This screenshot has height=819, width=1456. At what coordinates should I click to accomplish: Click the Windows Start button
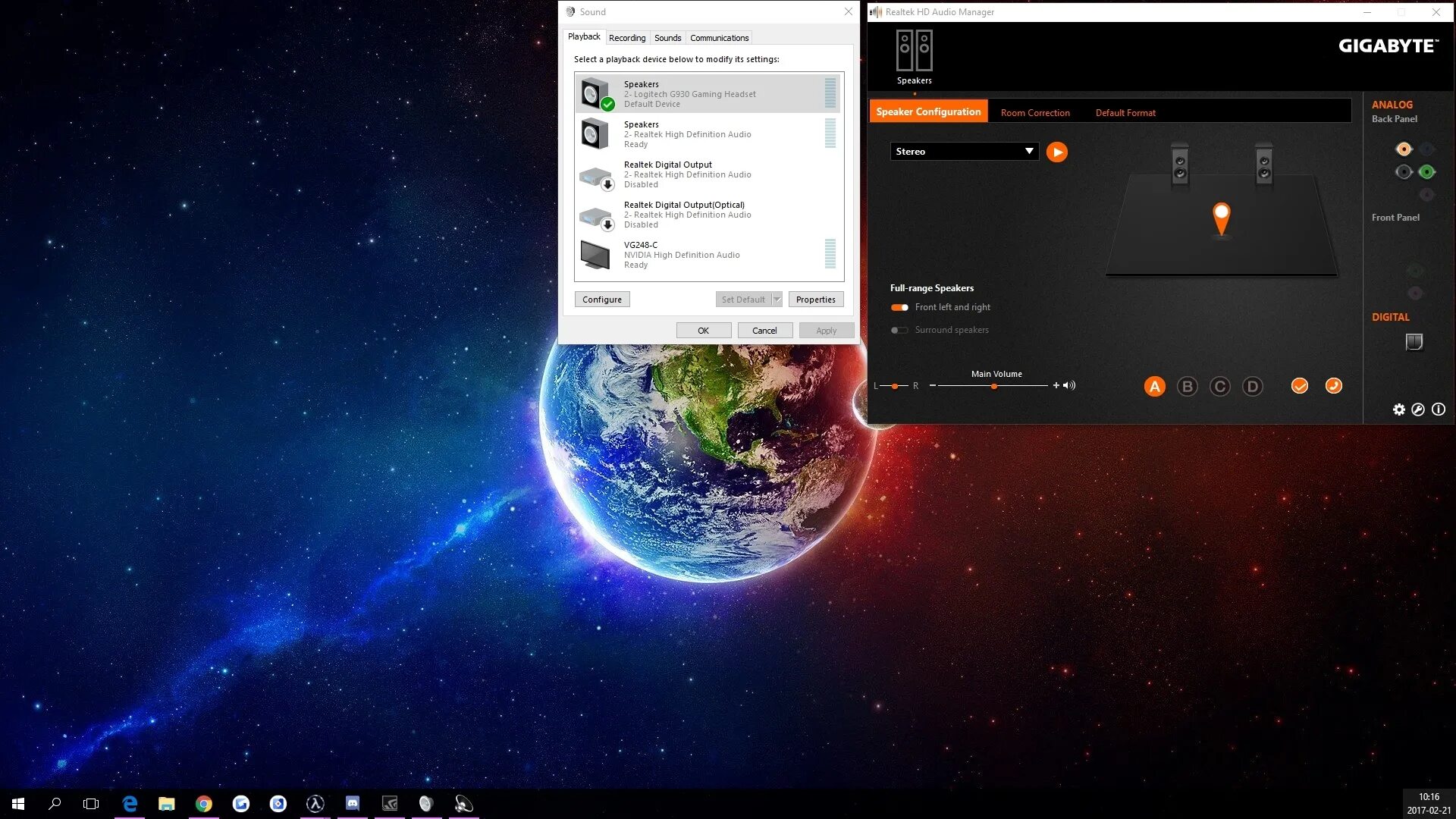[18, 804]
